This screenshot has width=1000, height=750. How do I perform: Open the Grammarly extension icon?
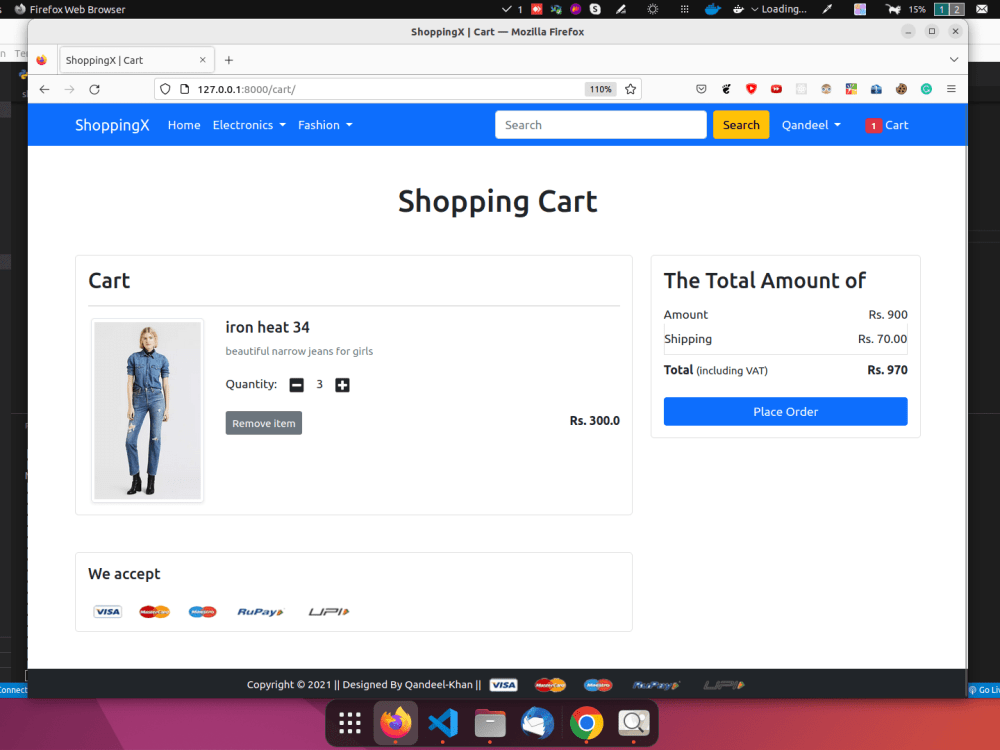[926, 89]
